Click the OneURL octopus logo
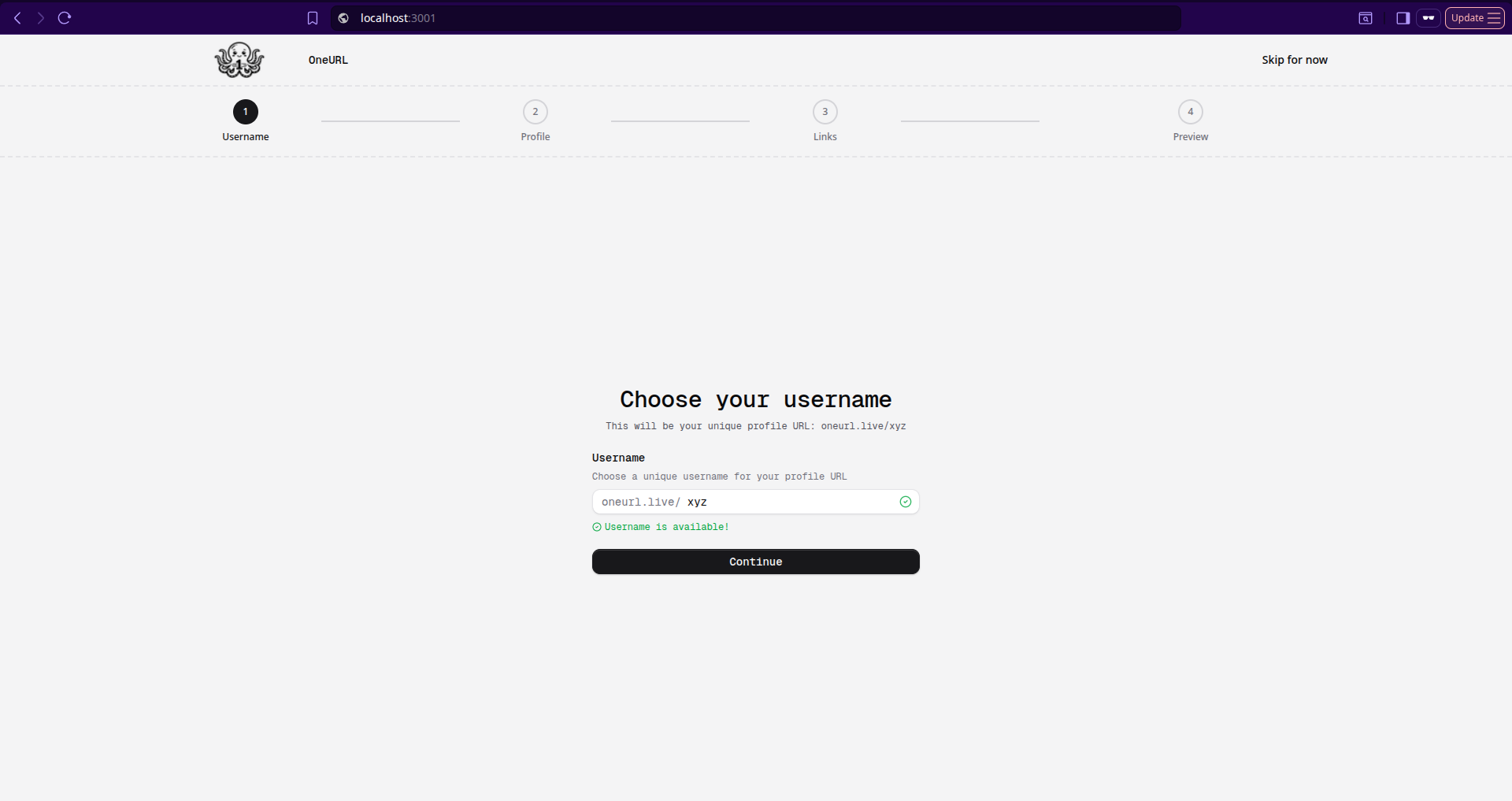1512x801 pixels. point(239,60)
